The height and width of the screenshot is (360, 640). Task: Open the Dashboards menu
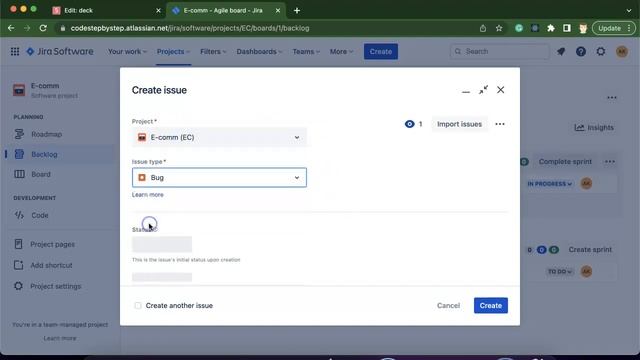pos(259,51)
